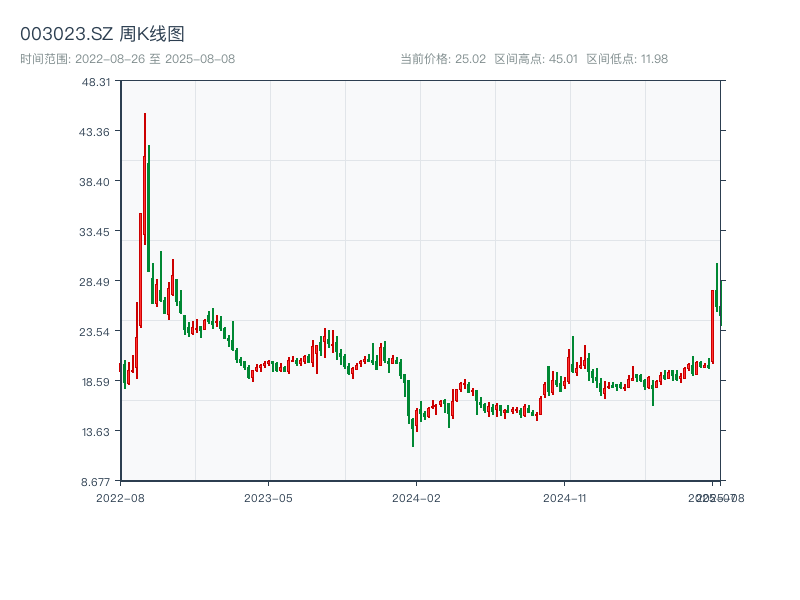800x600 pixels.
Task: Click y-axis value 28.49
Action: (x=94, y=282)
